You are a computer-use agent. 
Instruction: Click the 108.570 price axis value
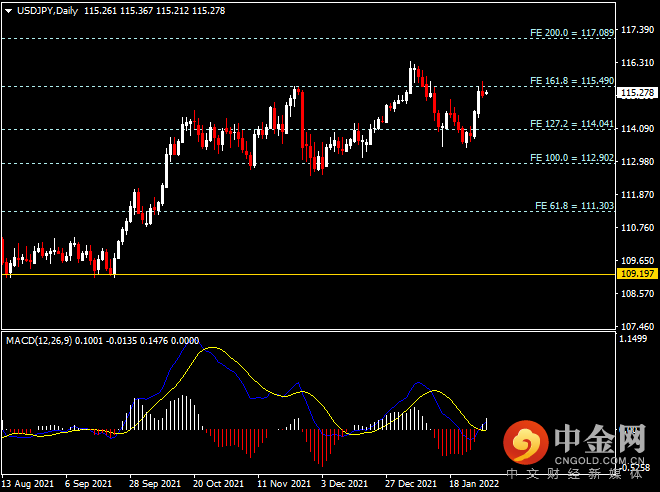tap(638, 294)
